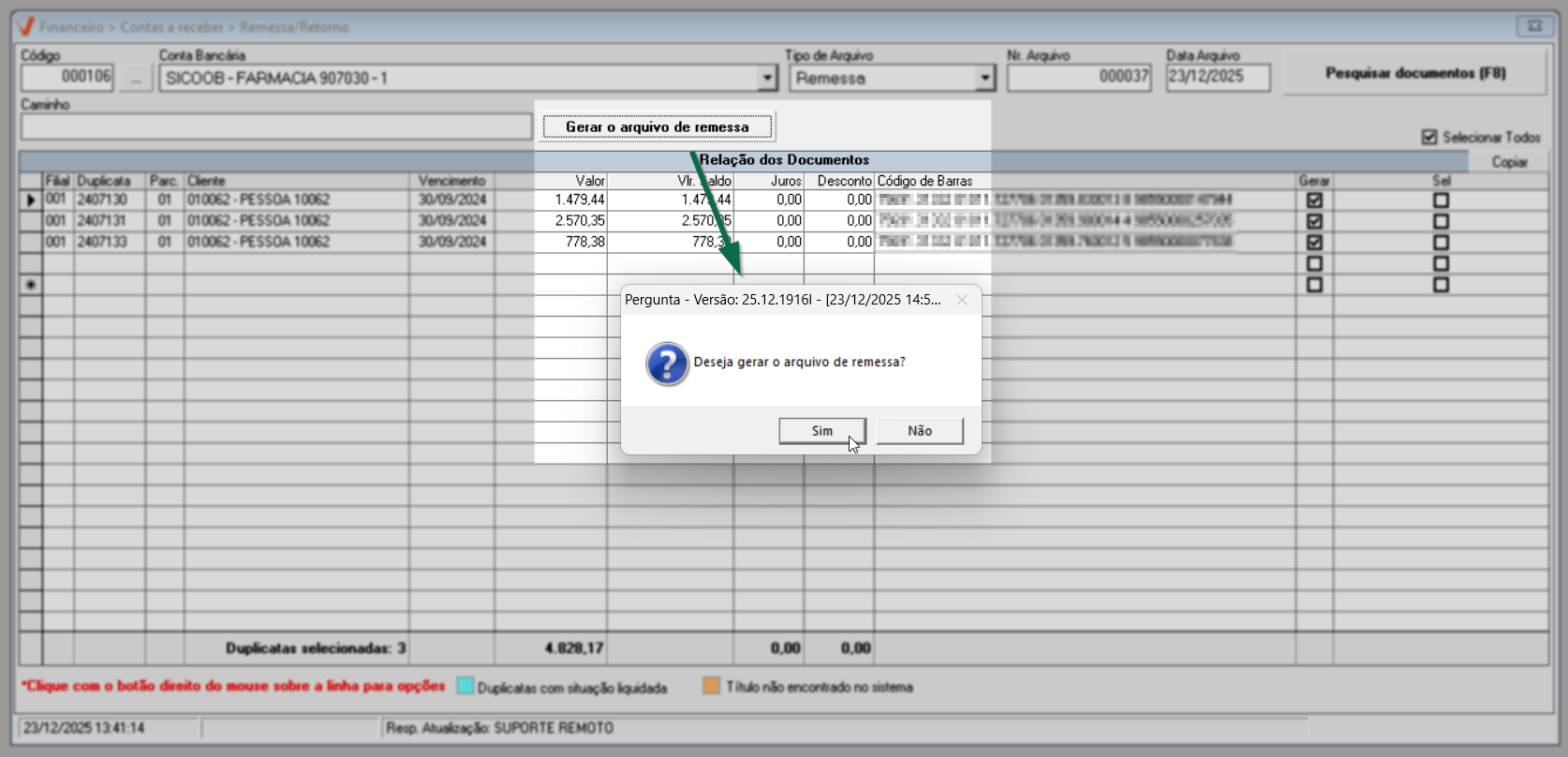The image size is (1568, 757).
Task: Click 'Resp. Atualização: SUPORTE REMOTO' in status bar
Action: pyautogui.click(x=500, y=728)
